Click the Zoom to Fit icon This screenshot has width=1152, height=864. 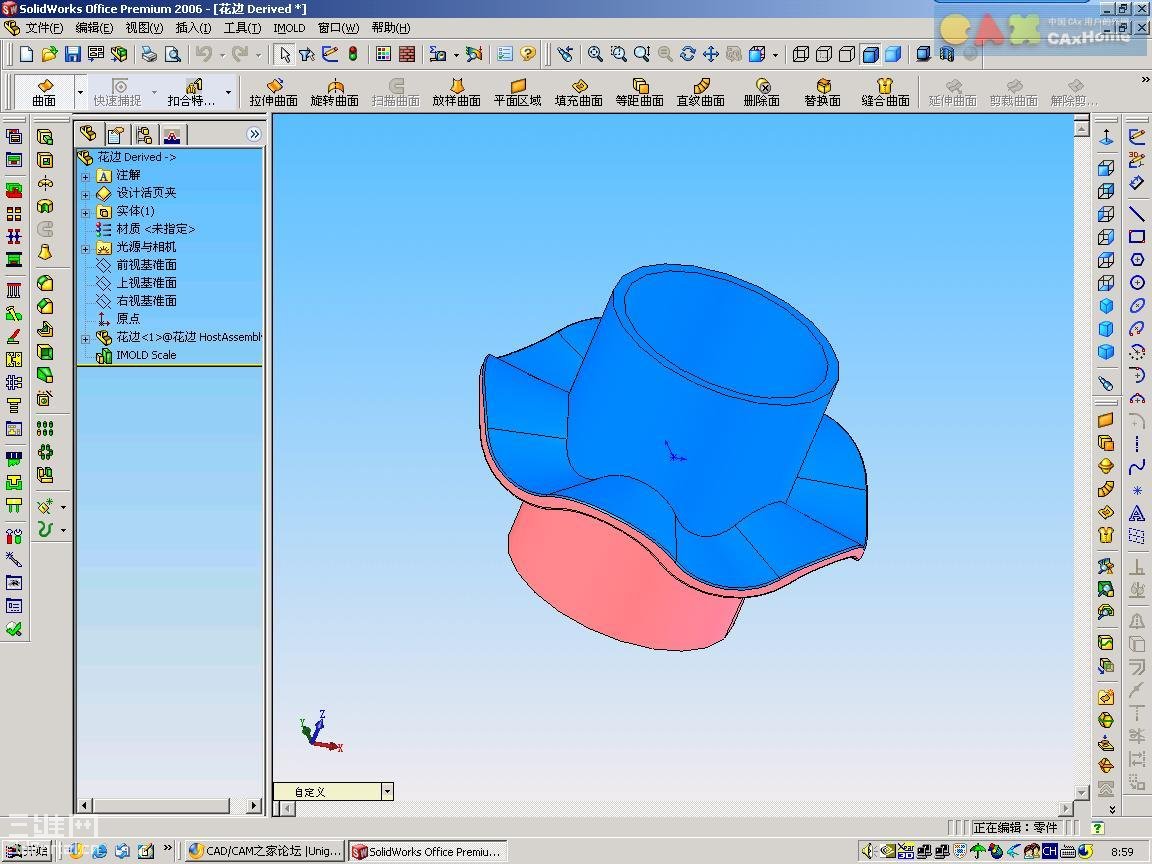pos(595,54)
